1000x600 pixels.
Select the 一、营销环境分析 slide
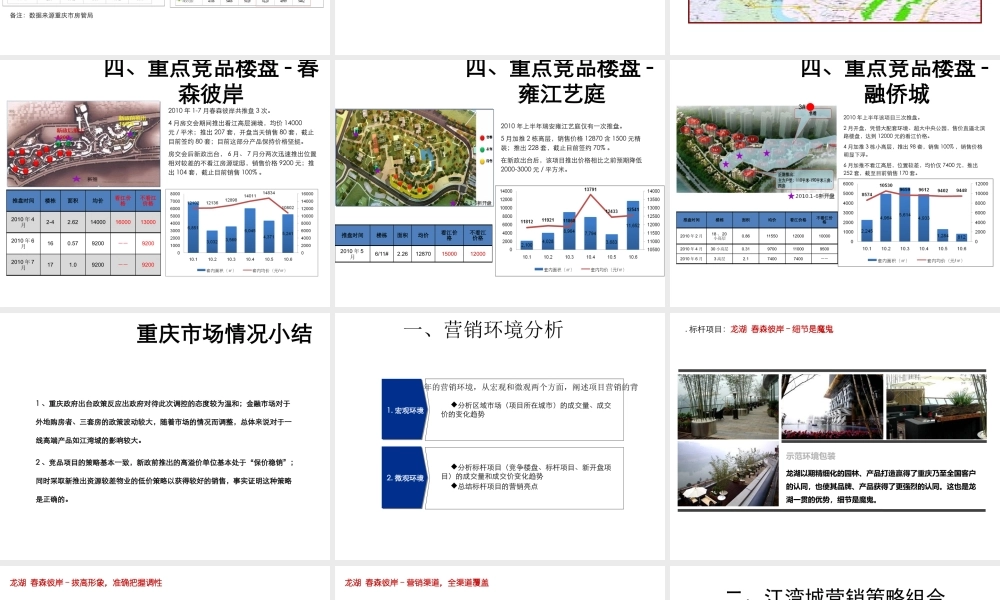coord(499,436)
